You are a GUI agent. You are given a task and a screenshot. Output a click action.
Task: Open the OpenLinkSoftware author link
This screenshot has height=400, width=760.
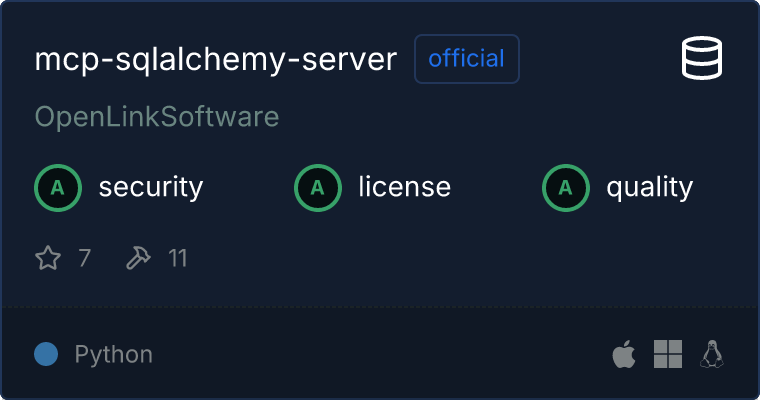pos(157,117)
